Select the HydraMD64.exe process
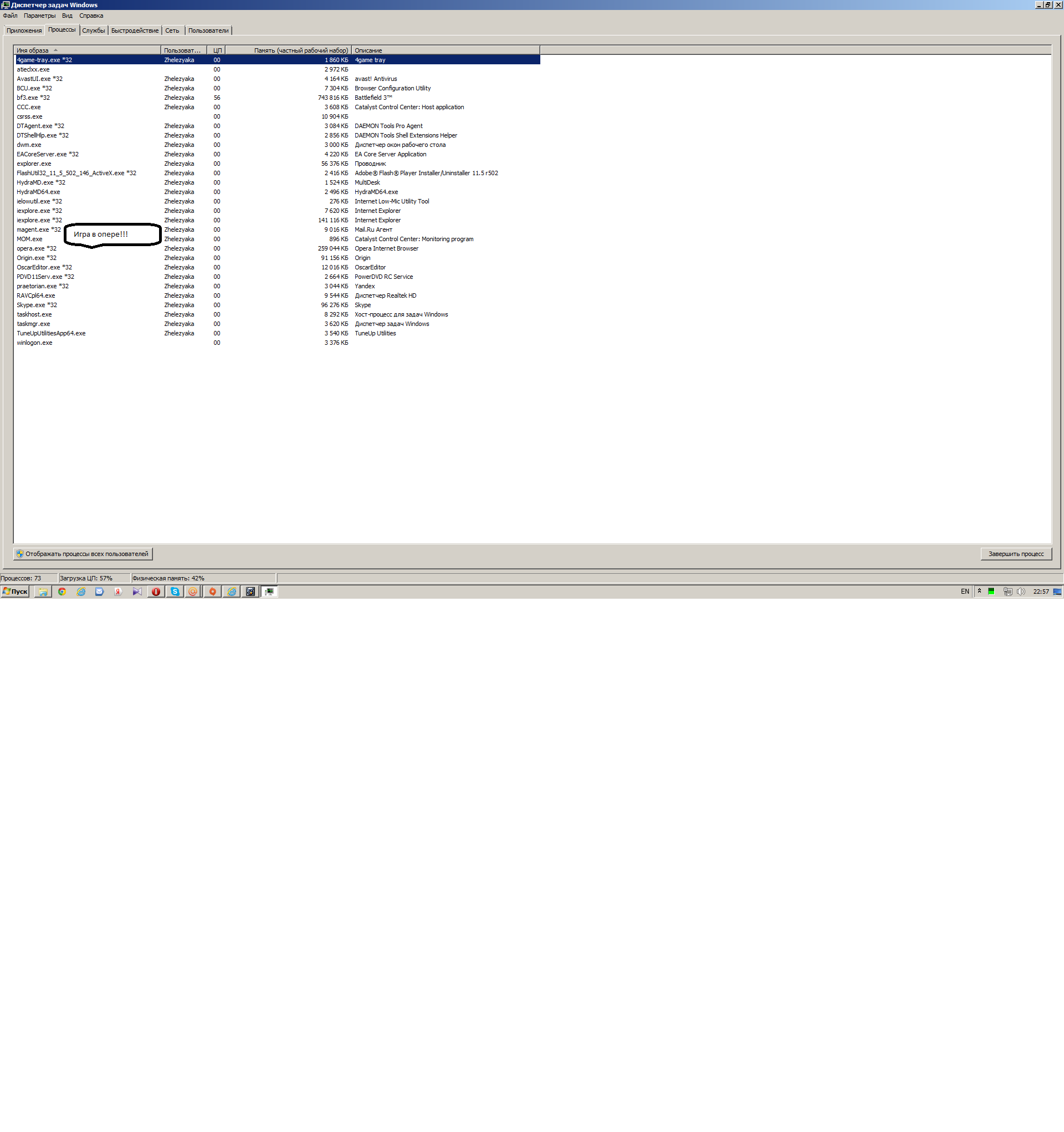Screen dimensions: 1064x1132 277,192
